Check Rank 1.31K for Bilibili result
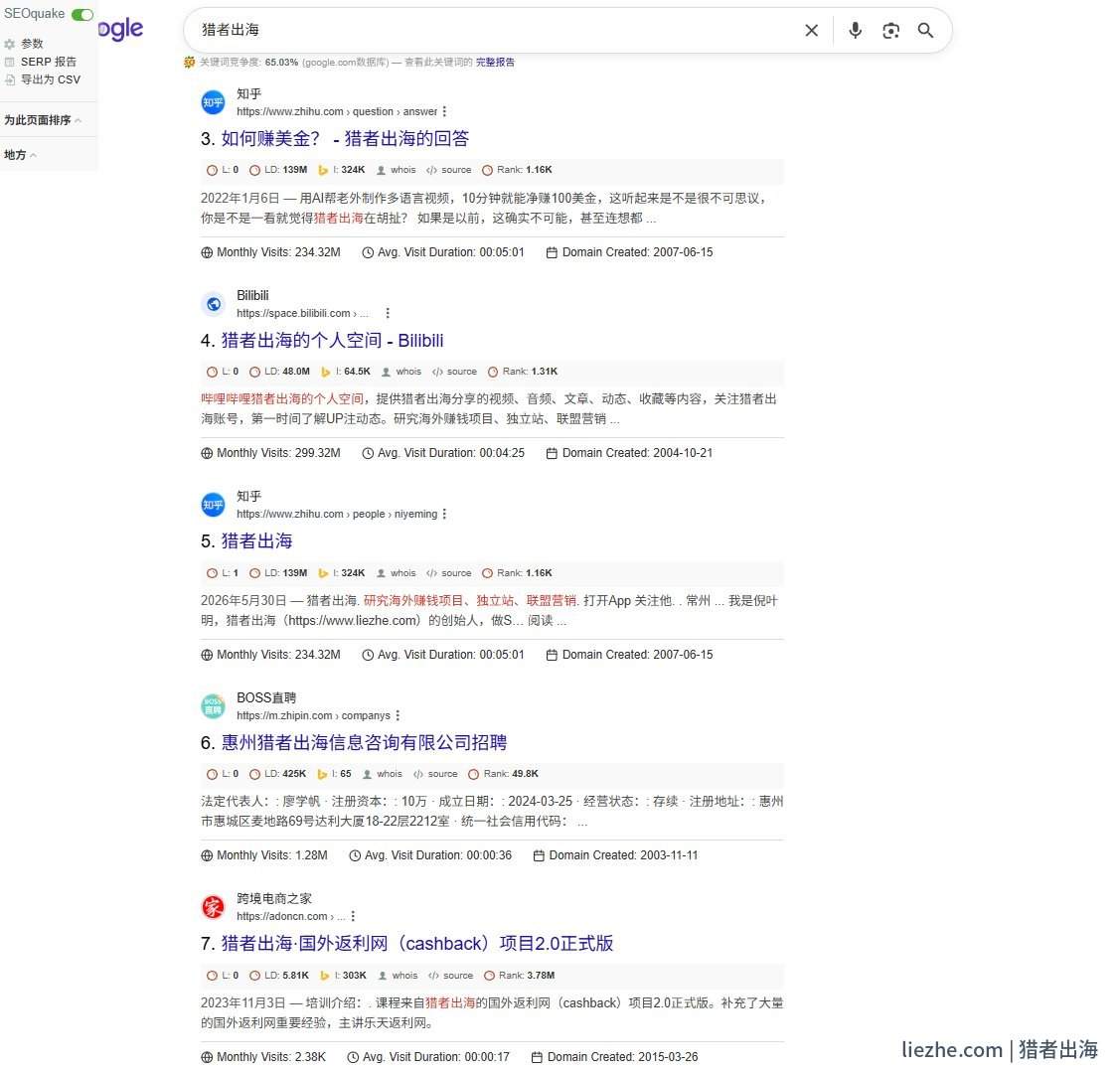The image size is (1120, 1071). click(523, 372)
